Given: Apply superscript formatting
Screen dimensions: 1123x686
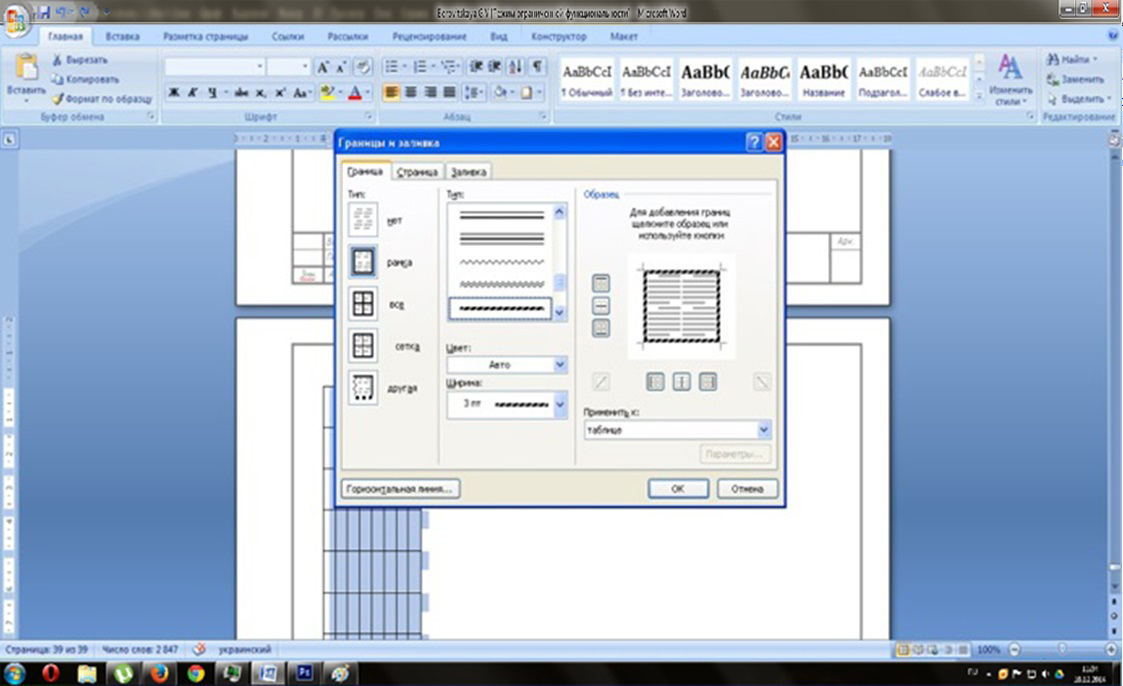Looking at the screenshot, I should [280, 92].
